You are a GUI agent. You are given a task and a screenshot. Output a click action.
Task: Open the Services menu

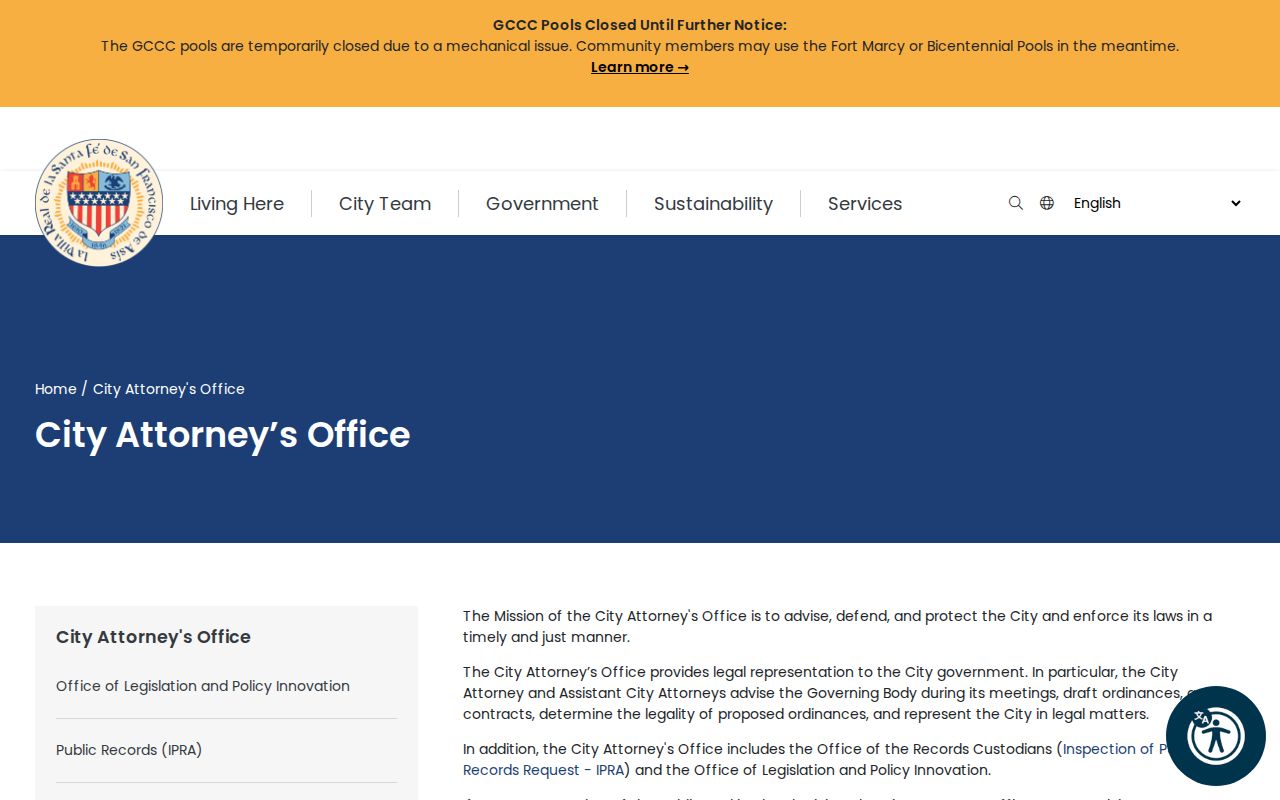tap(865, 204)
